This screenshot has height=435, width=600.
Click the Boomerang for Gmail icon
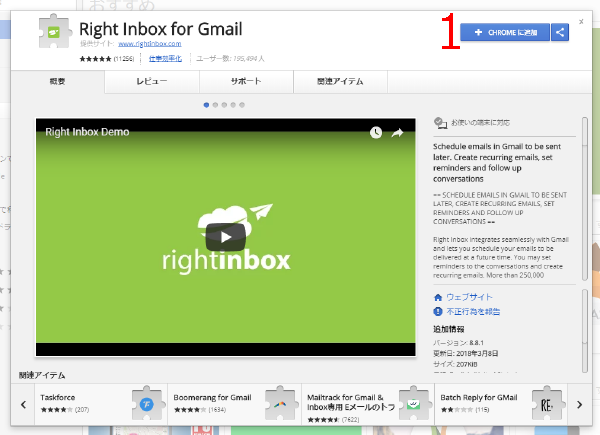280,403
